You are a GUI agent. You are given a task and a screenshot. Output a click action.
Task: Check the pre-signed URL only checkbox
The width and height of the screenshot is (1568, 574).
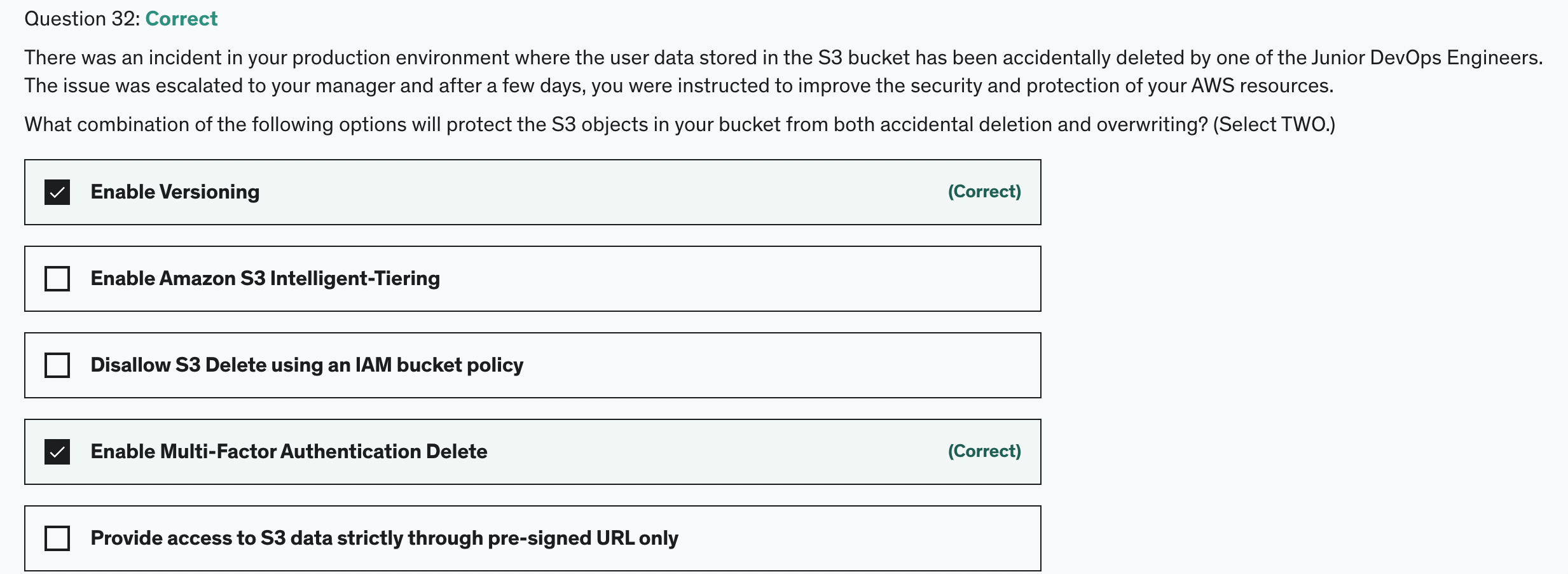(x=57, y=538)
